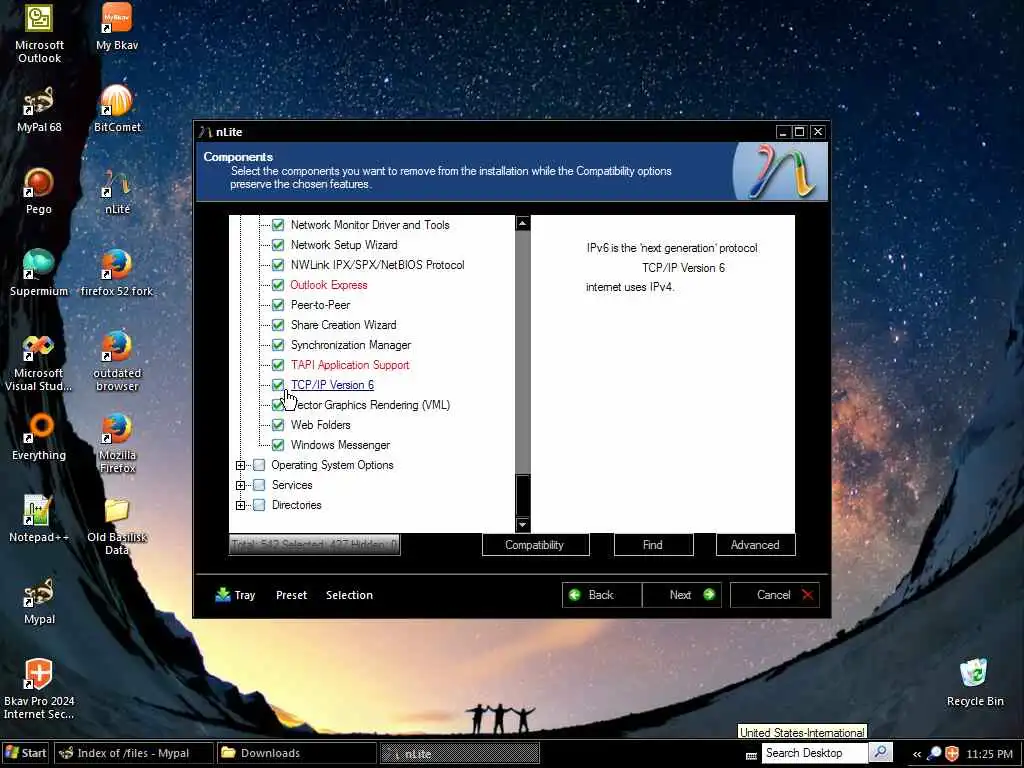Launch Bkav Pro 2024 Internet Security
The image size is (1024, 768).
pos(39,690)
